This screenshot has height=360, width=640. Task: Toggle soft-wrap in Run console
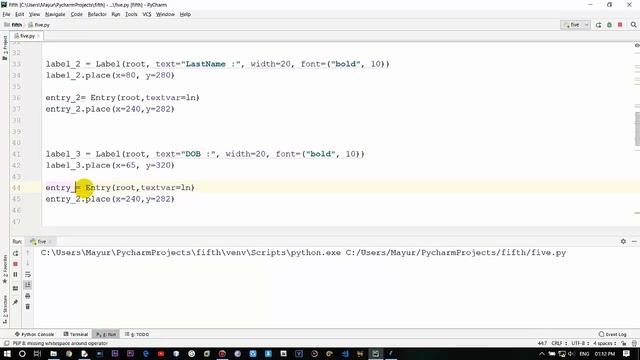tap(28, 274)
